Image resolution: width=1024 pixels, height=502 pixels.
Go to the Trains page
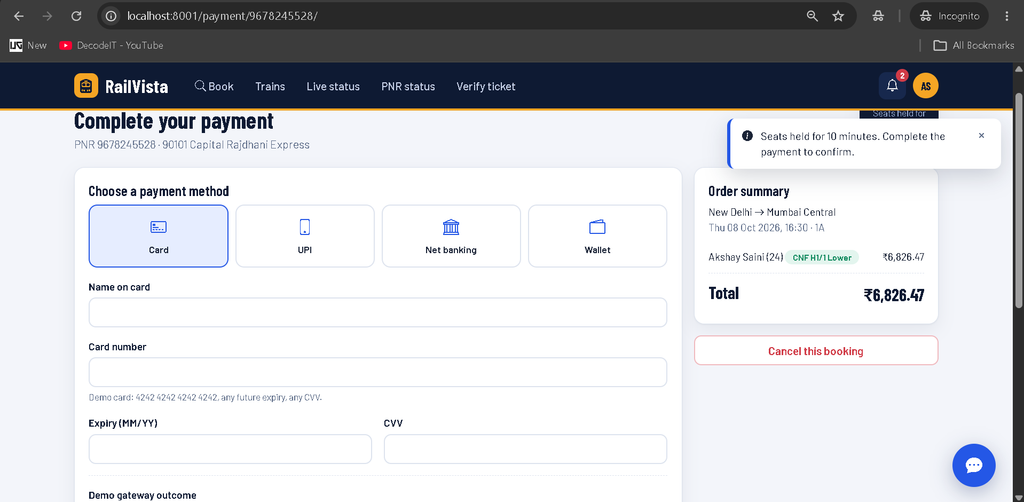point(270,86)
